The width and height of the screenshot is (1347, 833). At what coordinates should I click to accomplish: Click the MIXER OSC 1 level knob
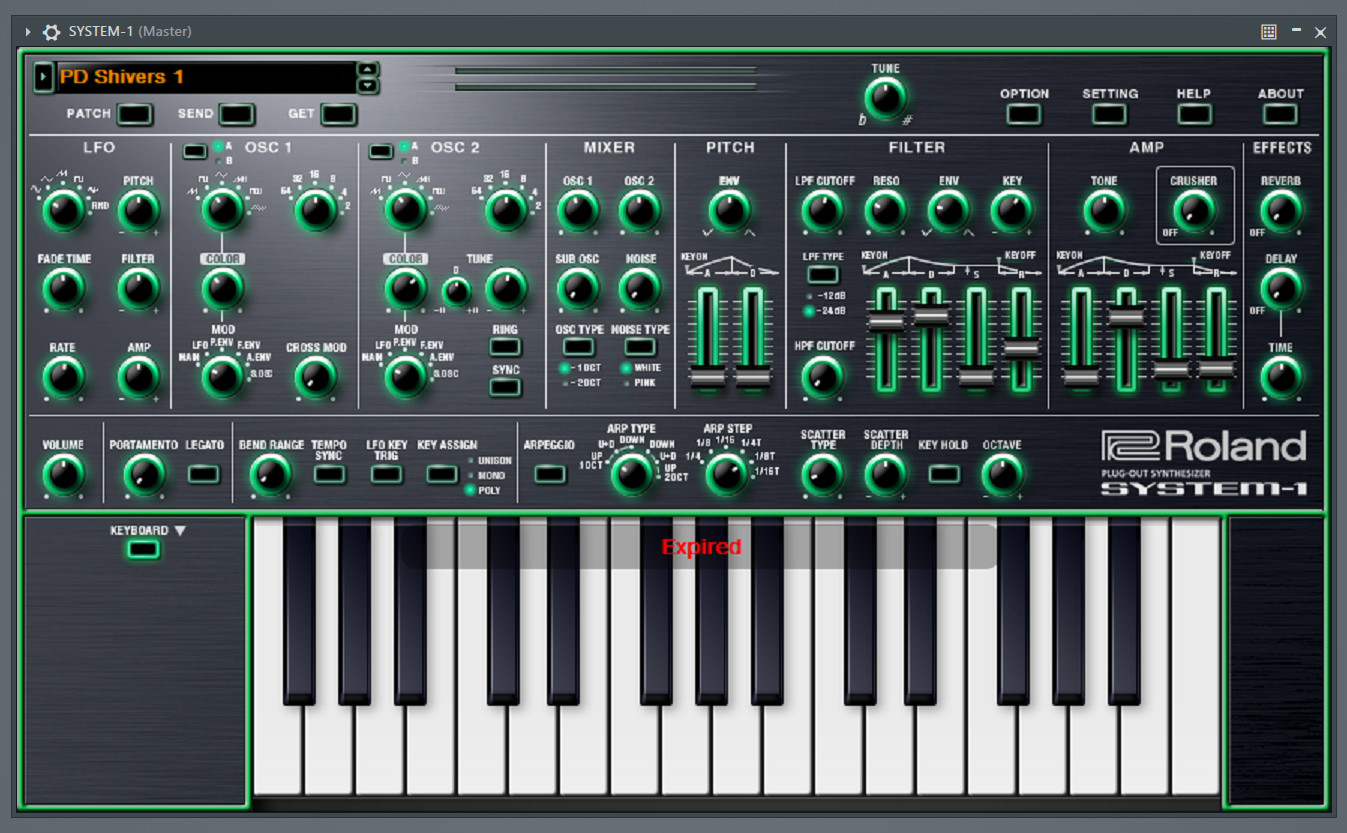point(577,211)
